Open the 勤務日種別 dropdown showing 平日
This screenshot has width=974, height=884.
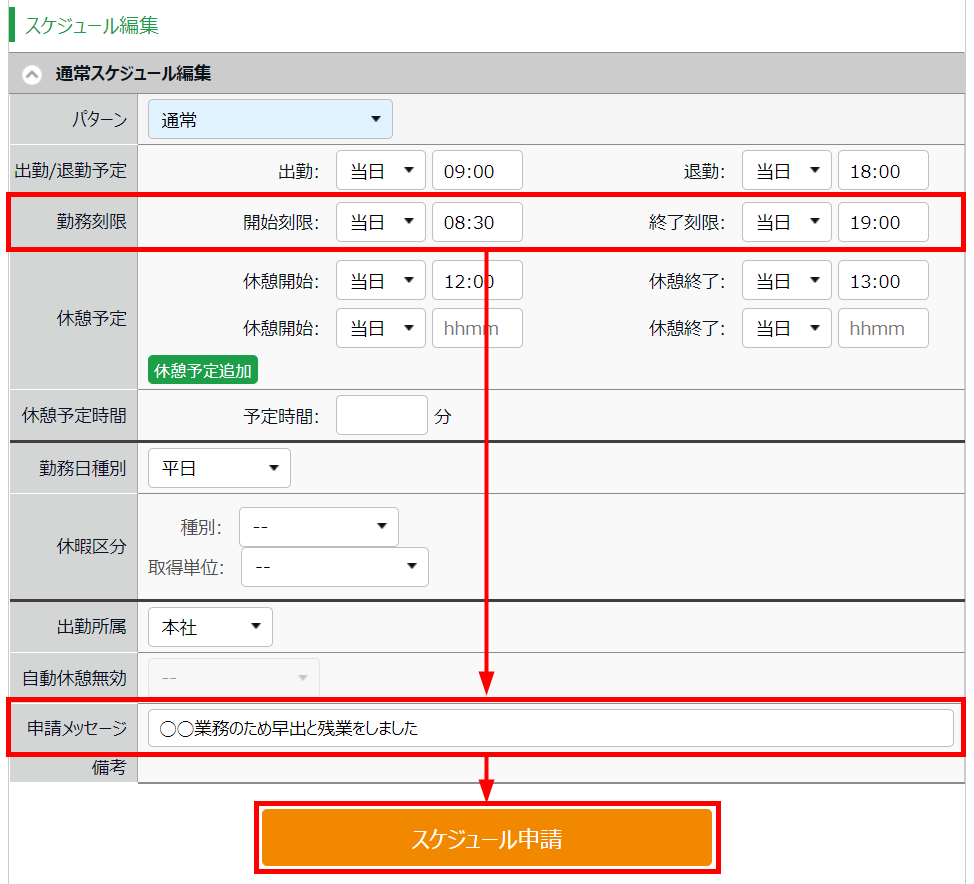pyautogui.click(x=219, y=468)
